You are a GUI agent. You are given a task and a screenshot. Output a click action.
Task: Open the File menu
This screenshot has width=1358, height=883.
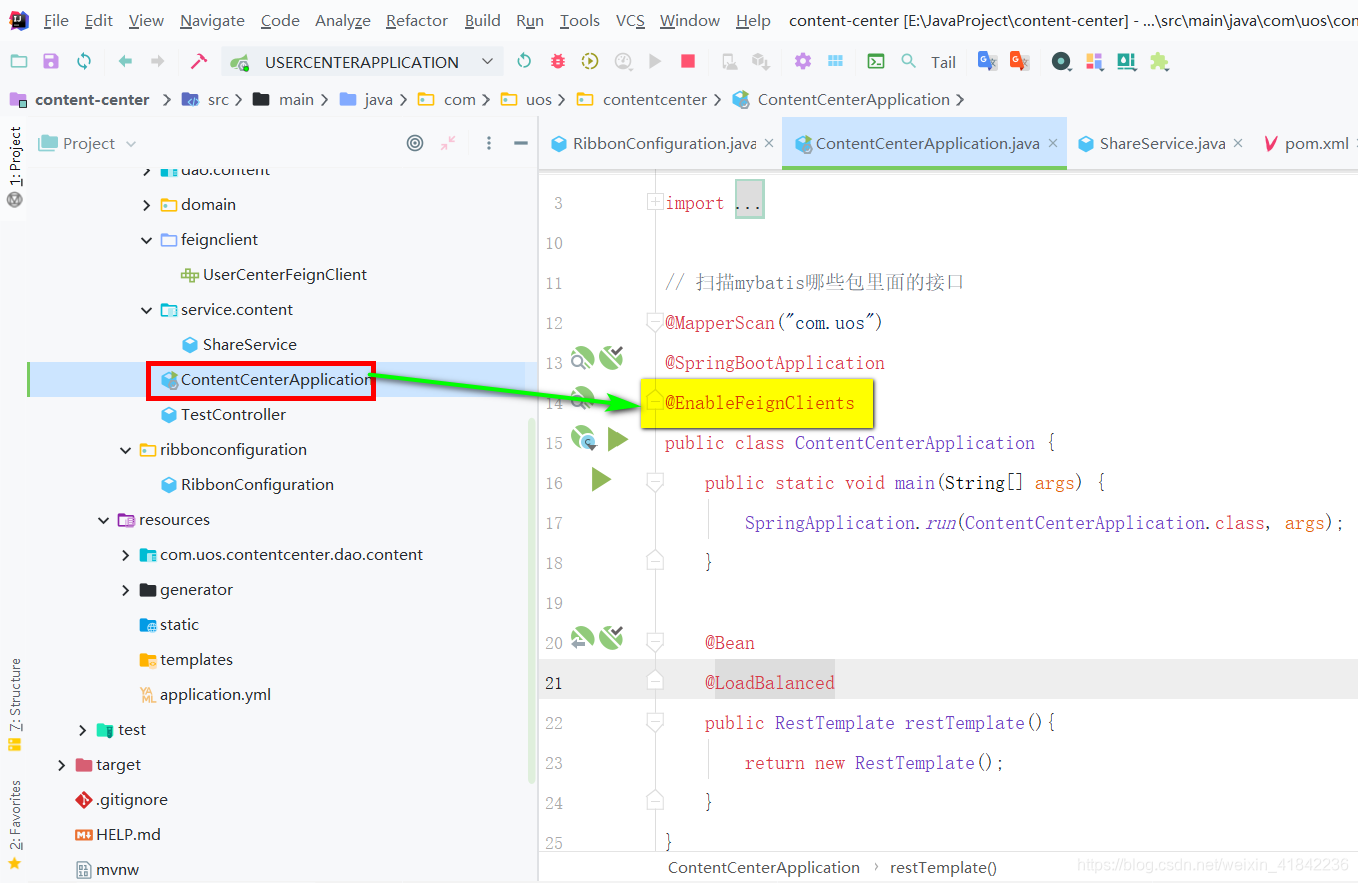(x=56, y=20)
